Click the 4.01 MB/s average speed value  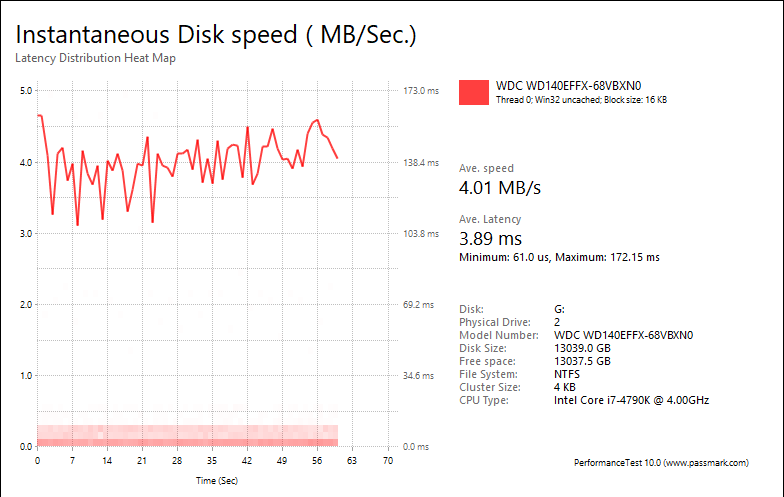click(x=500, y=188)
